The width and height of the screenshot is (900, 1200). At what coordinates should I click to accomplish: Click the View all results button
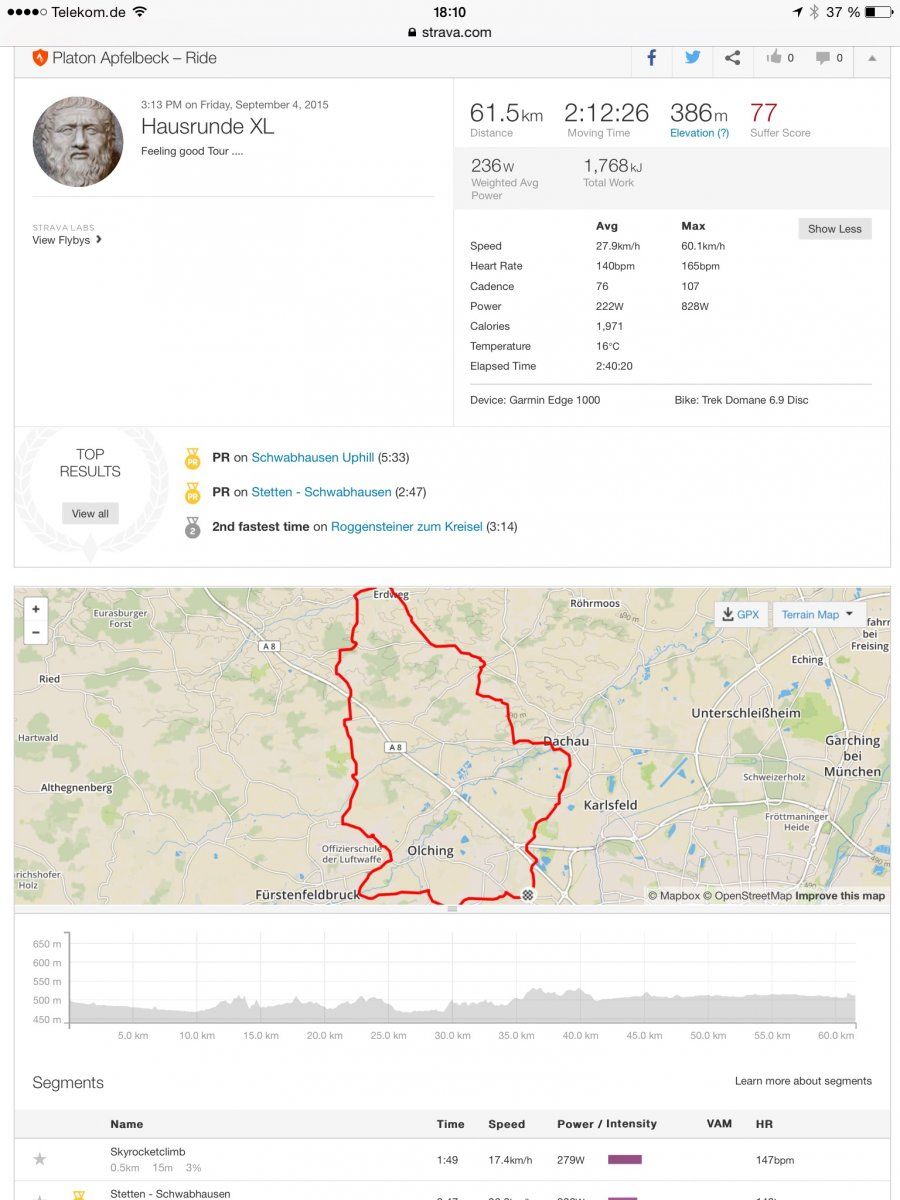[90, 513]
